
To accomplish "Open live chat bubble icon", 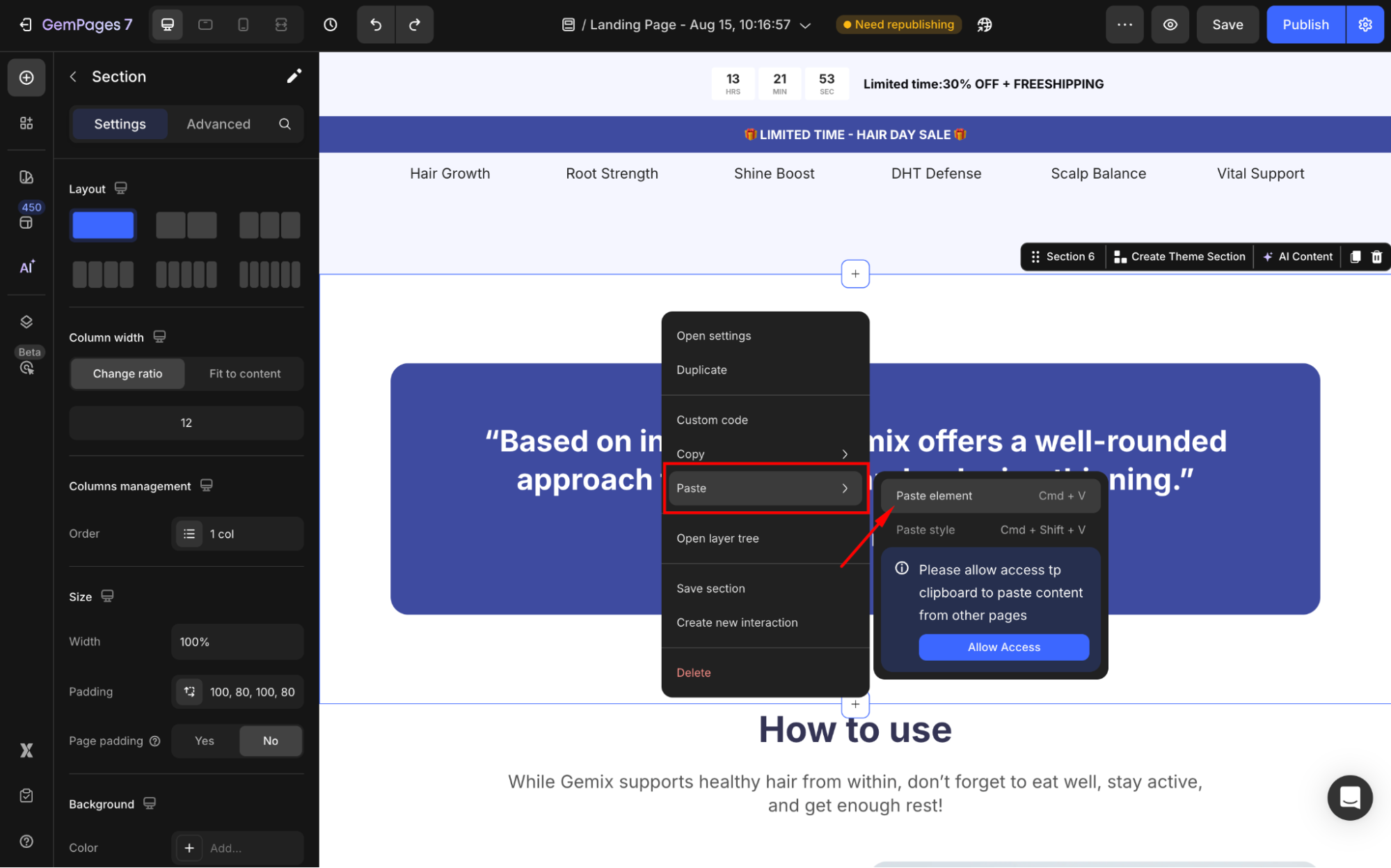I will tap(1349, 798).
